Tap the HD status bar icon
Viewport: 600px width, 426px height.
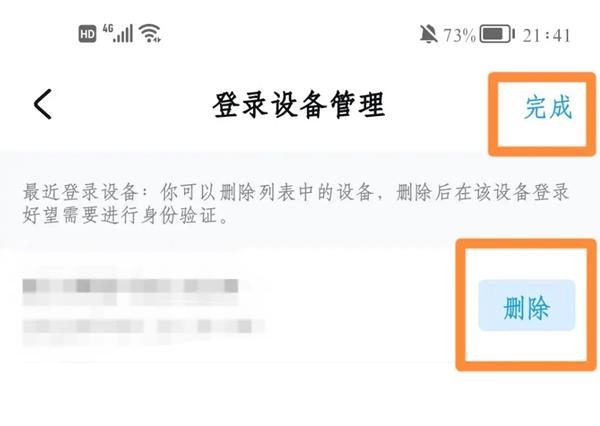[x=87, y=34]
